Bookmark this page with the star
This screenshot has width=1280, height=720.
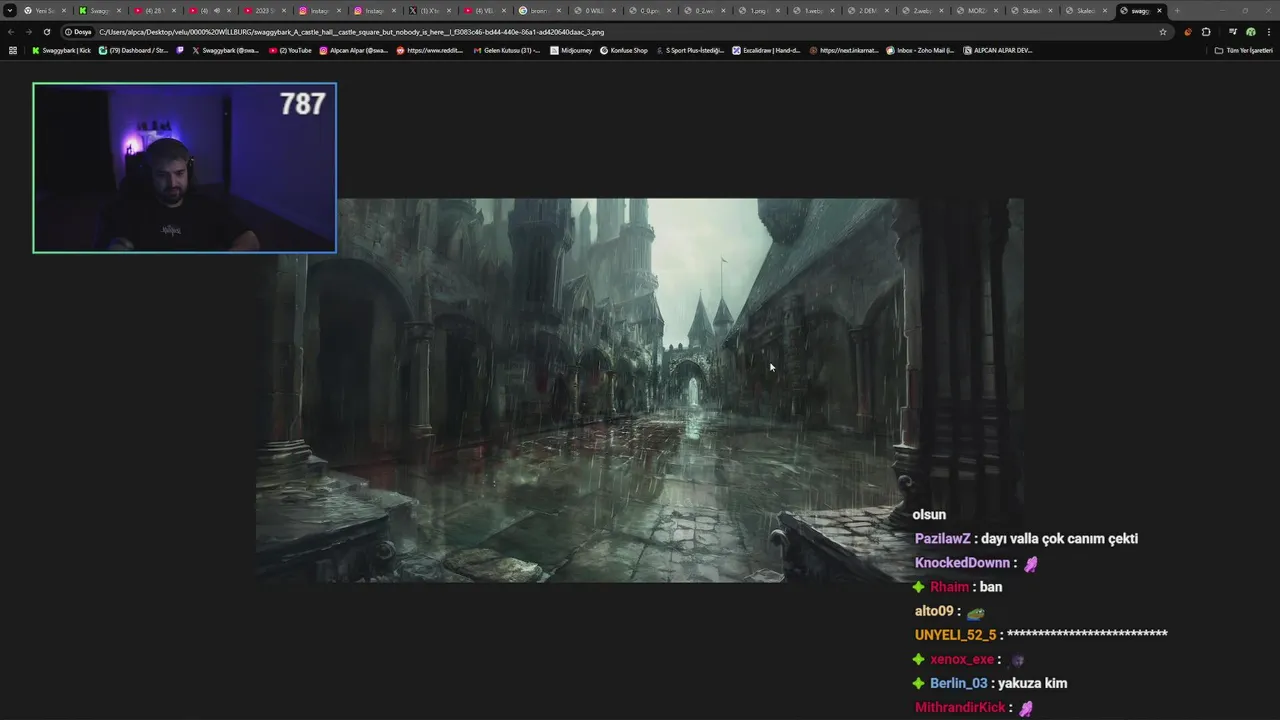(1163, 32)
